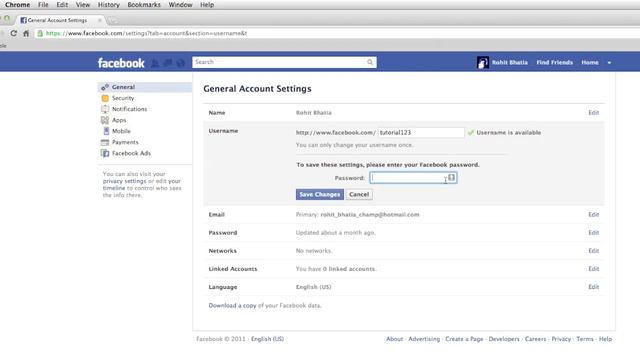Open the account dropdown arrow in header

point(609,63)
